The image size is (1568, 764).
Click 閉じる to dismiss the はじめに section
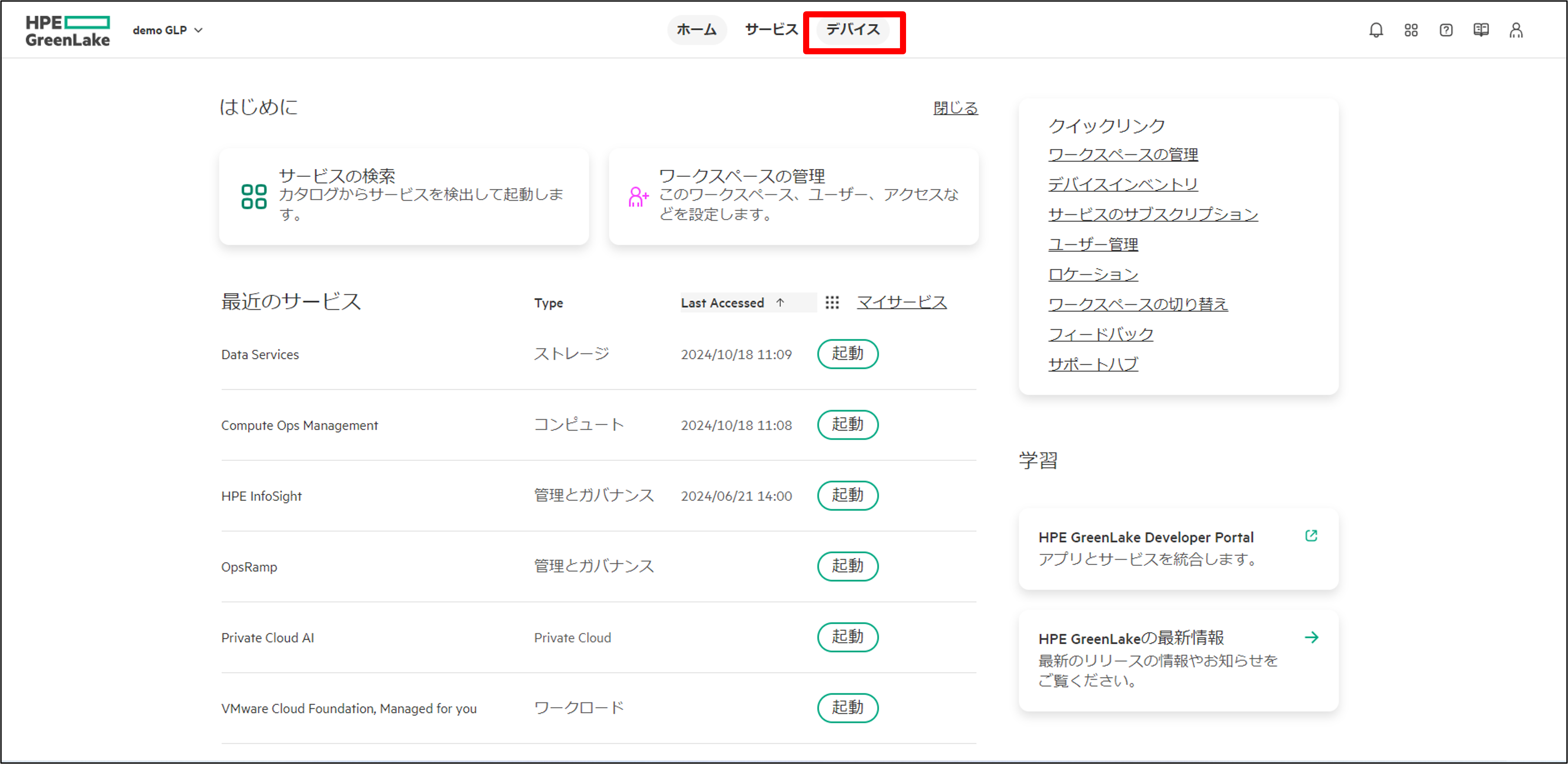coord(955,108)
